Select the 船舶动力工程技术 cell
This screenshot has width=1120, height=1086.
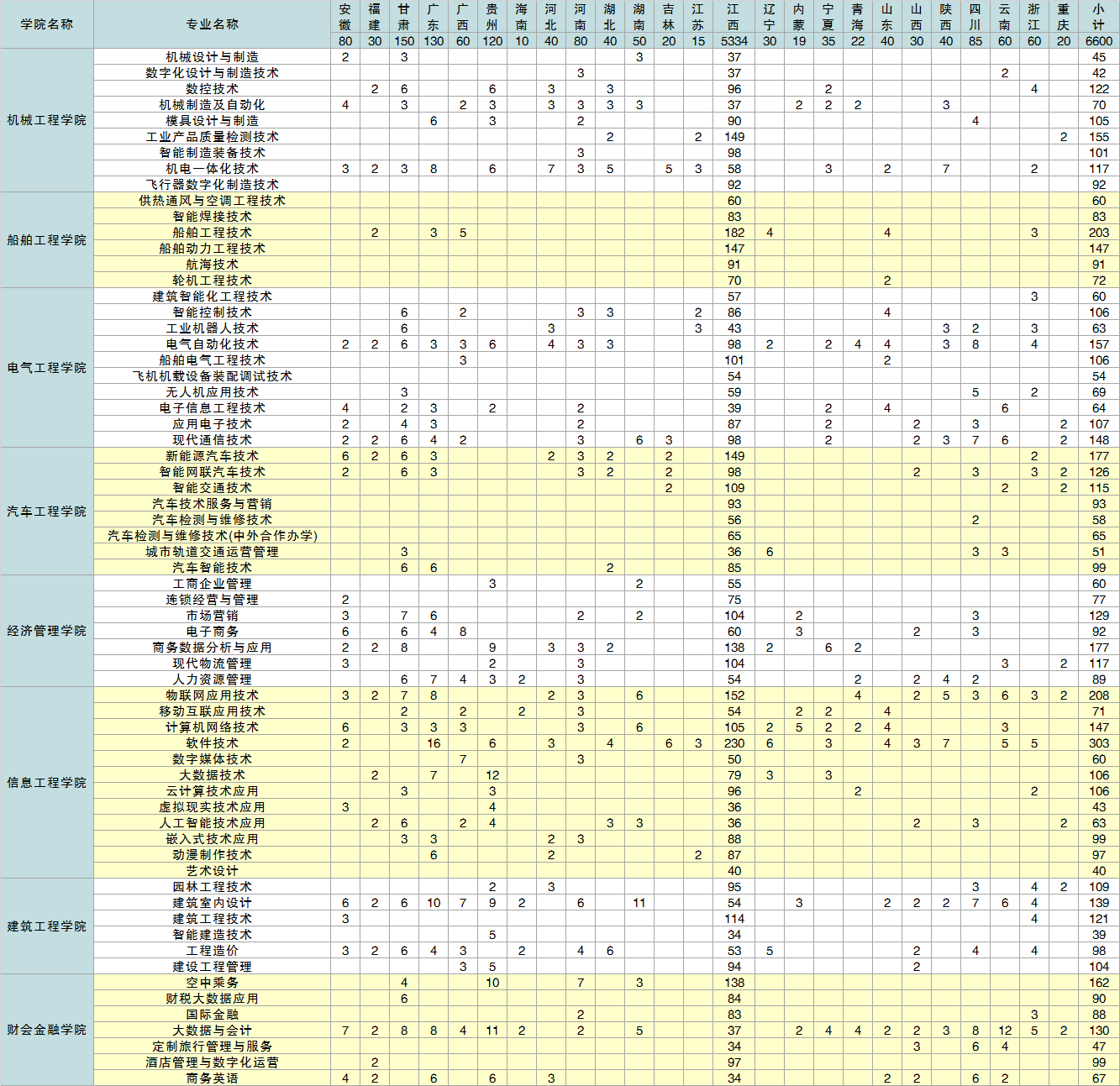pos(213,249)
